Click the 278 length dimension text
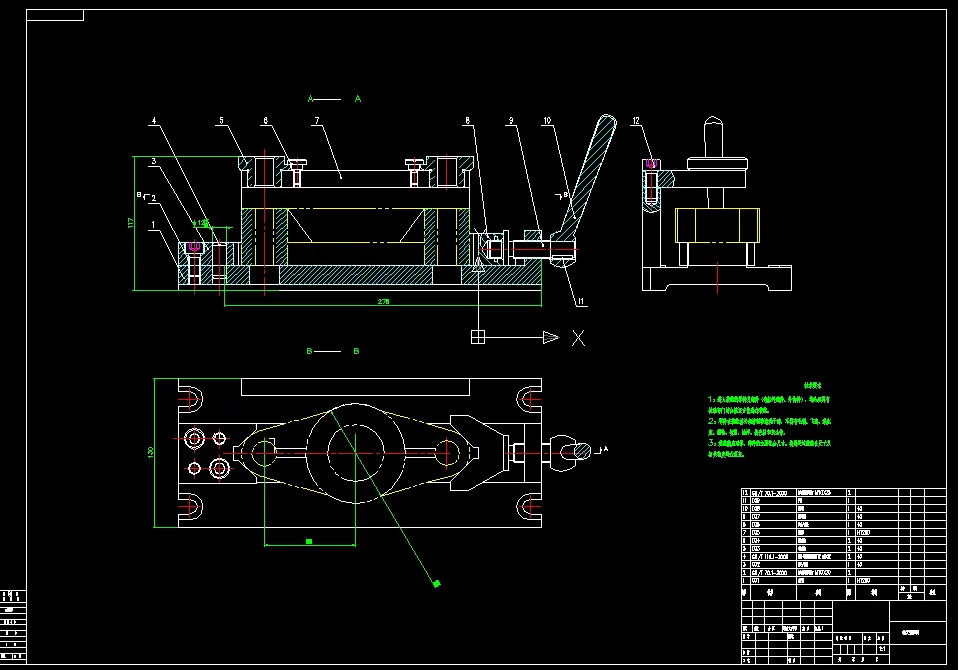 tap(383, 302)
